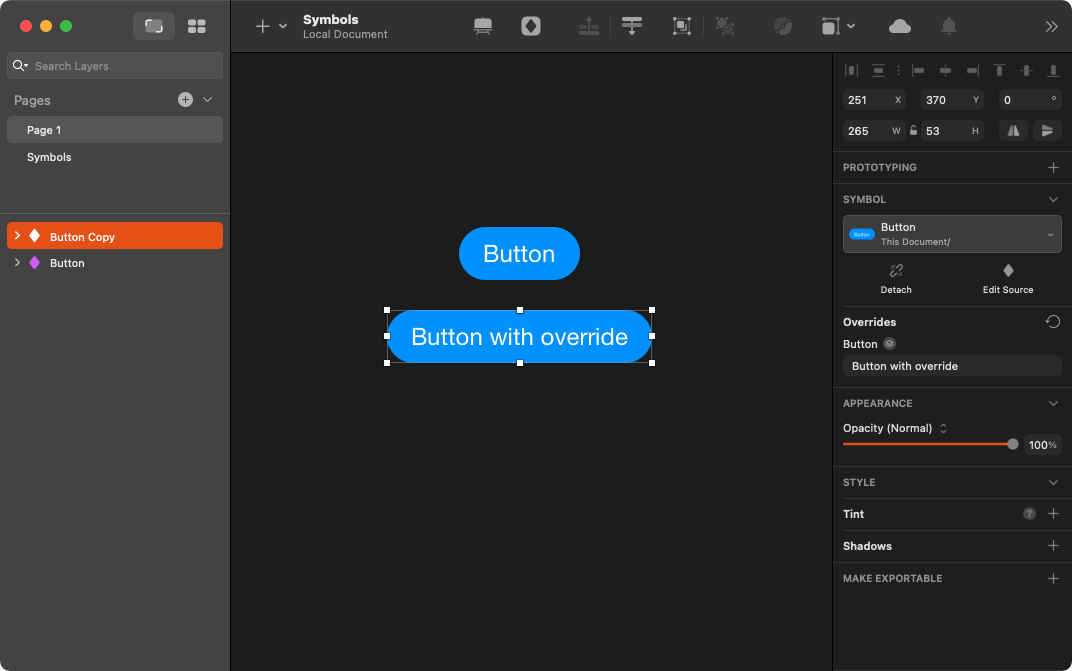The height and width of the screenshot is (671, 1072).
Task: Click the rotation field showing 0
Action: [1030, 100]
